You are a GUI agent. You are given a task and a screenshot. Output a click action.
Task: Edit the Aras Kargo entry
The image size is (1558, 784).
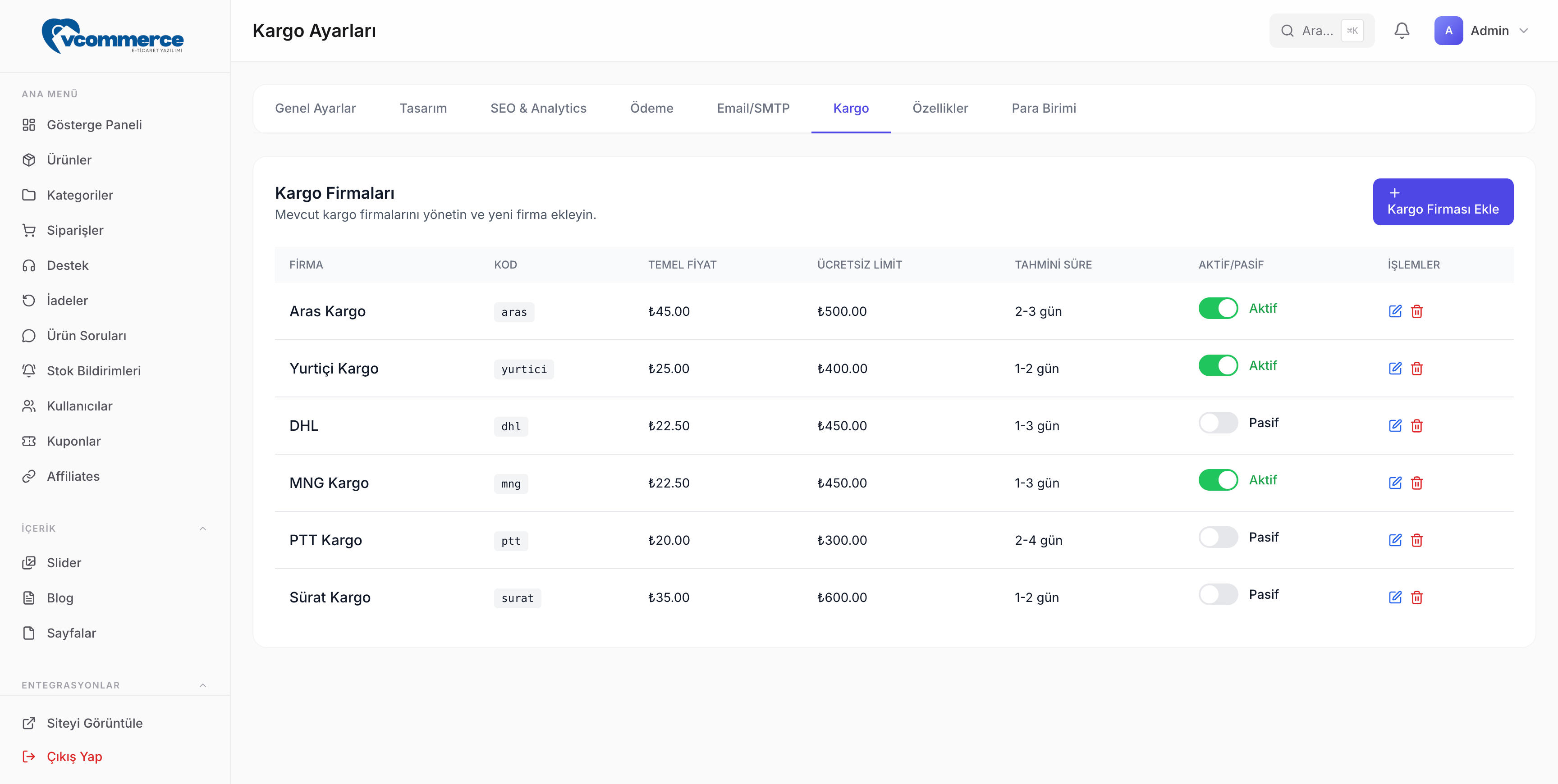1395,311
